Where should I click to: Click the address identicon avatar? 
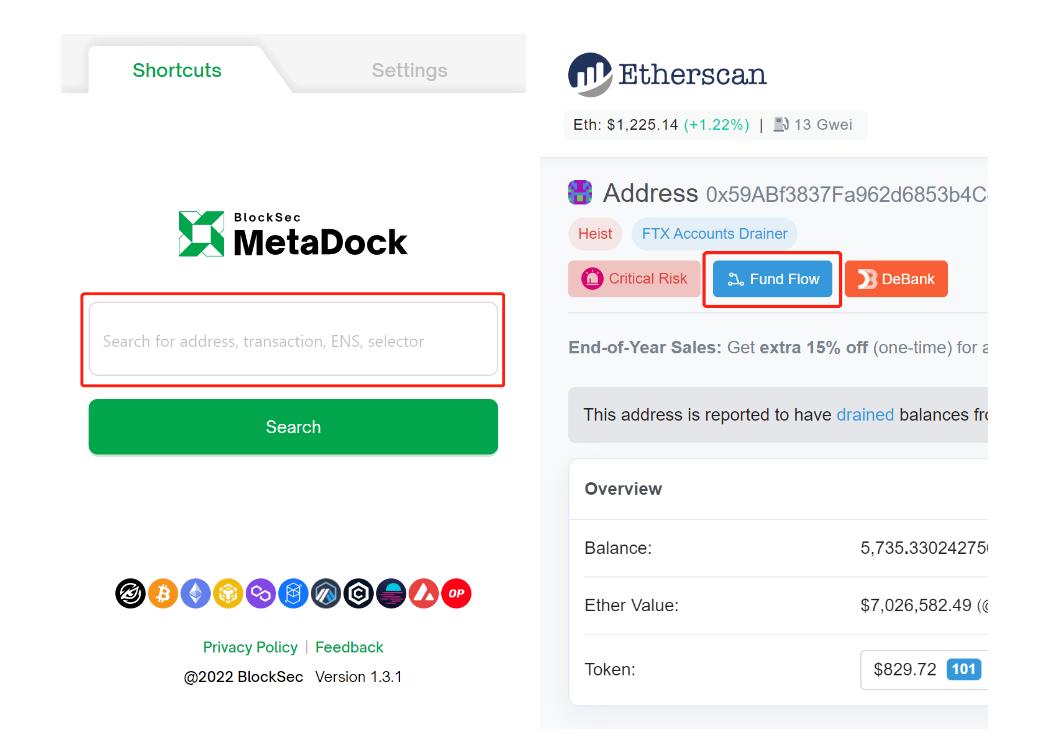tap(580, 192)
